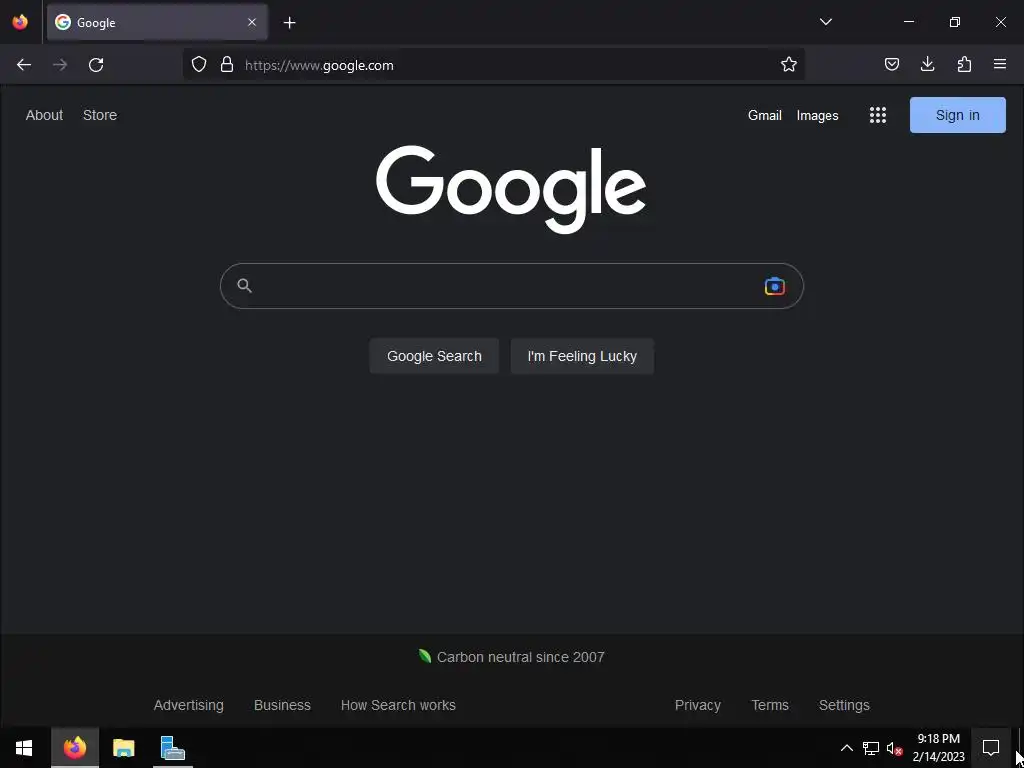
Task: Click the Firefox taskbar icon
Action: pos(75,748)
